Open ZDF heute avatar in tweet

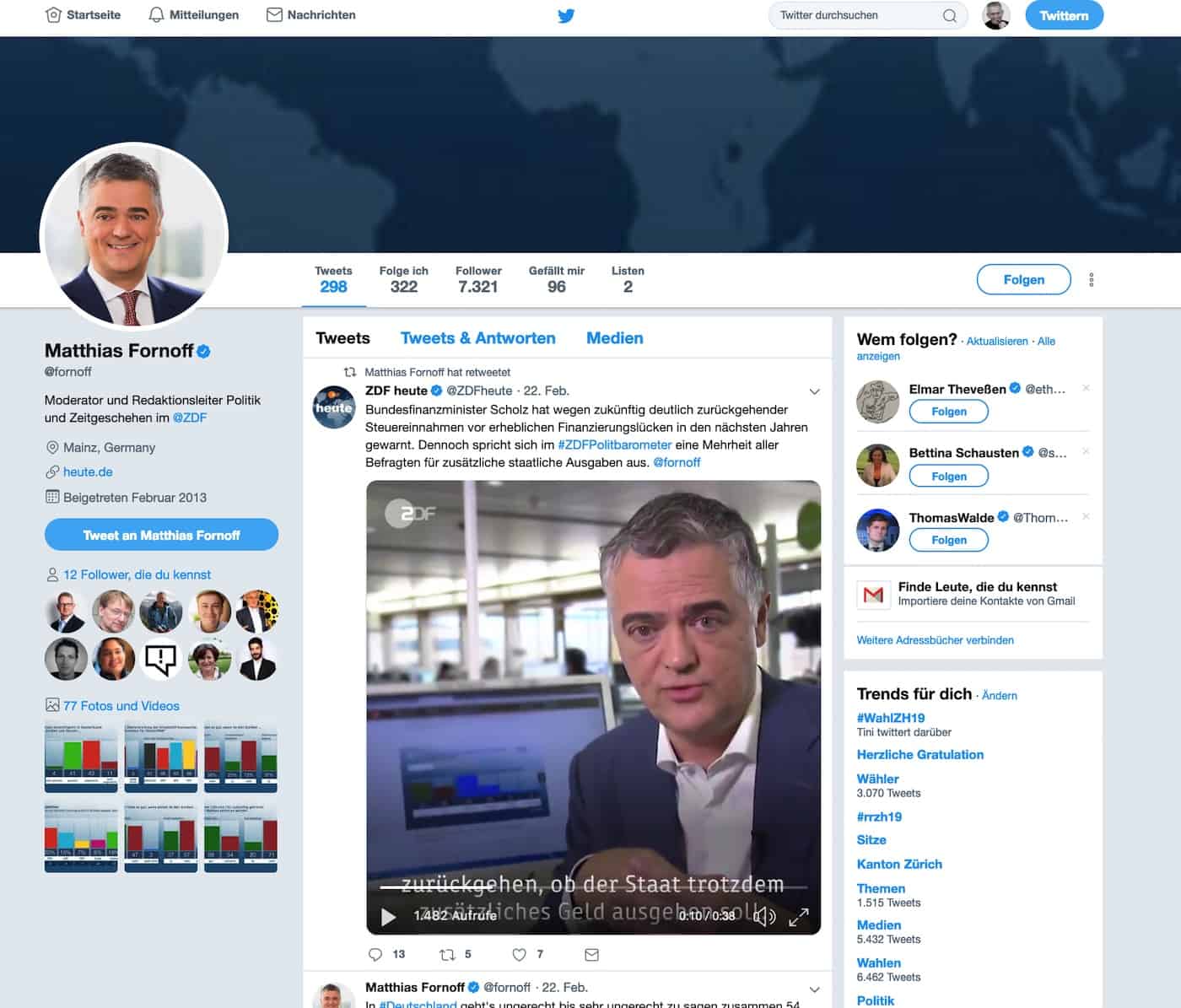pyautogui.click(x=334, y=407)
